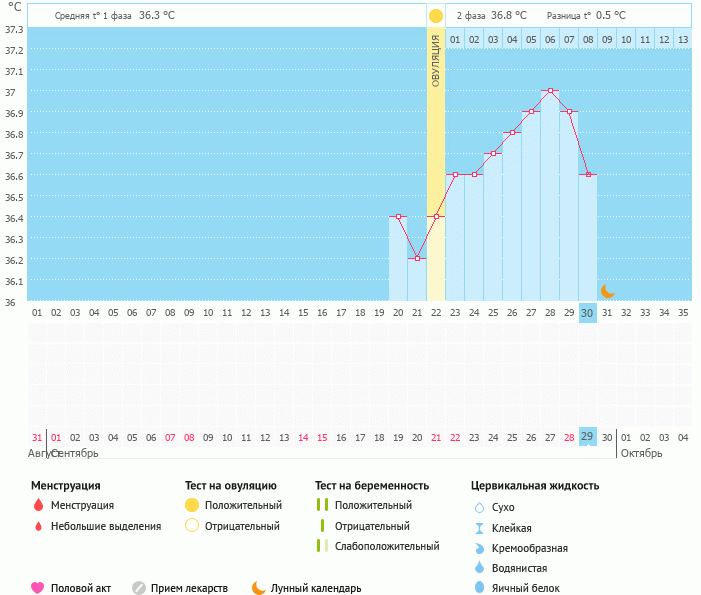The width and height of the screenshot is (701, 595).
Task: Click the gray pill medication icon
Action: coord(139,588)
